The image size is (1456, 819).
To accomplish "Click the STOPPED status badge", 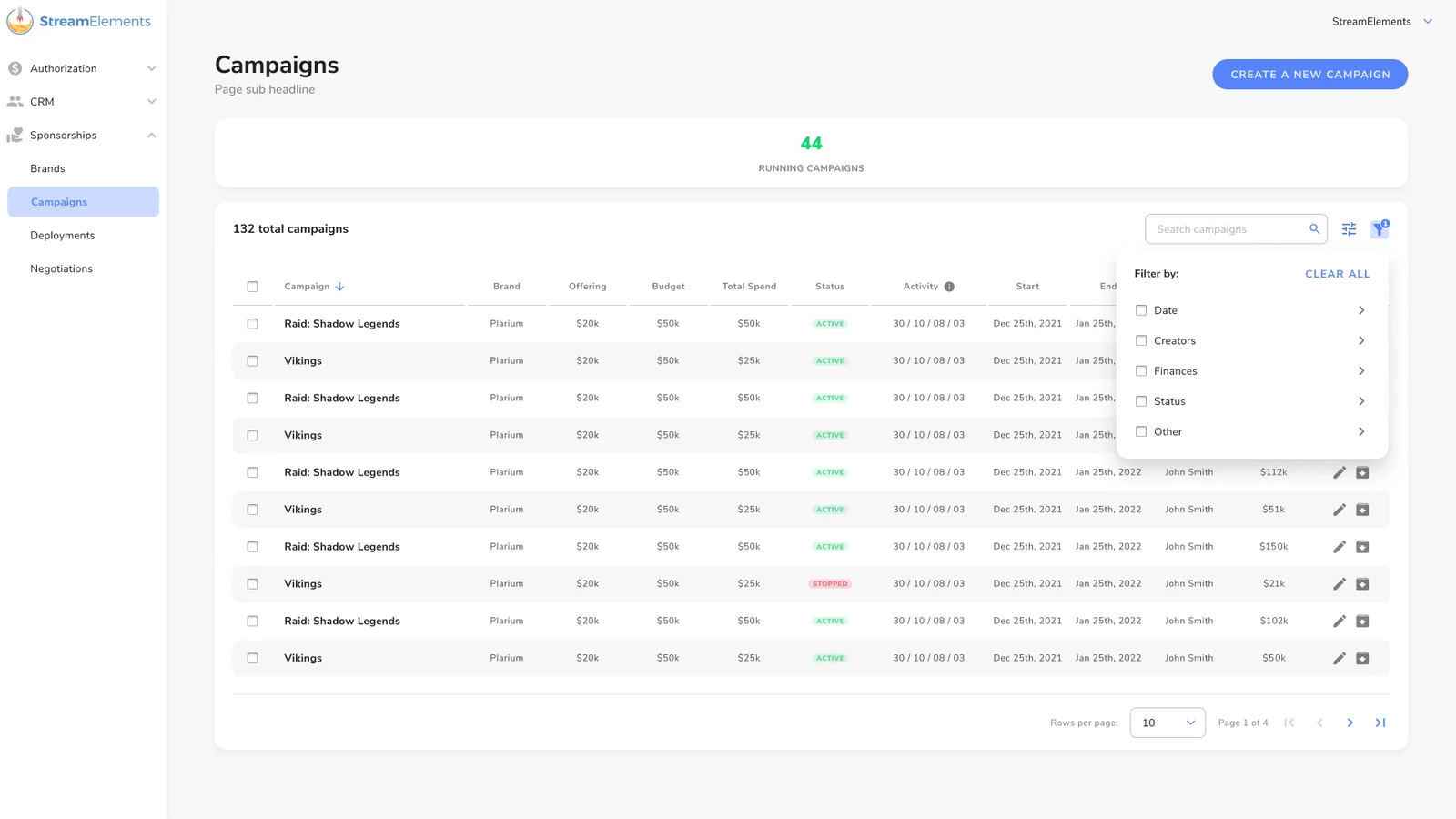I will click(830, 584).
